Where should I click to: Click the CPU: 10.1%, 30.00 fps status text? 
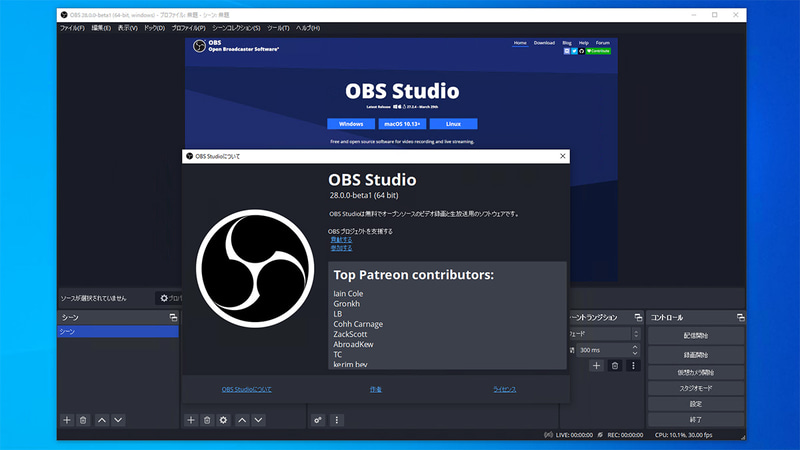[x=684, y=435]
